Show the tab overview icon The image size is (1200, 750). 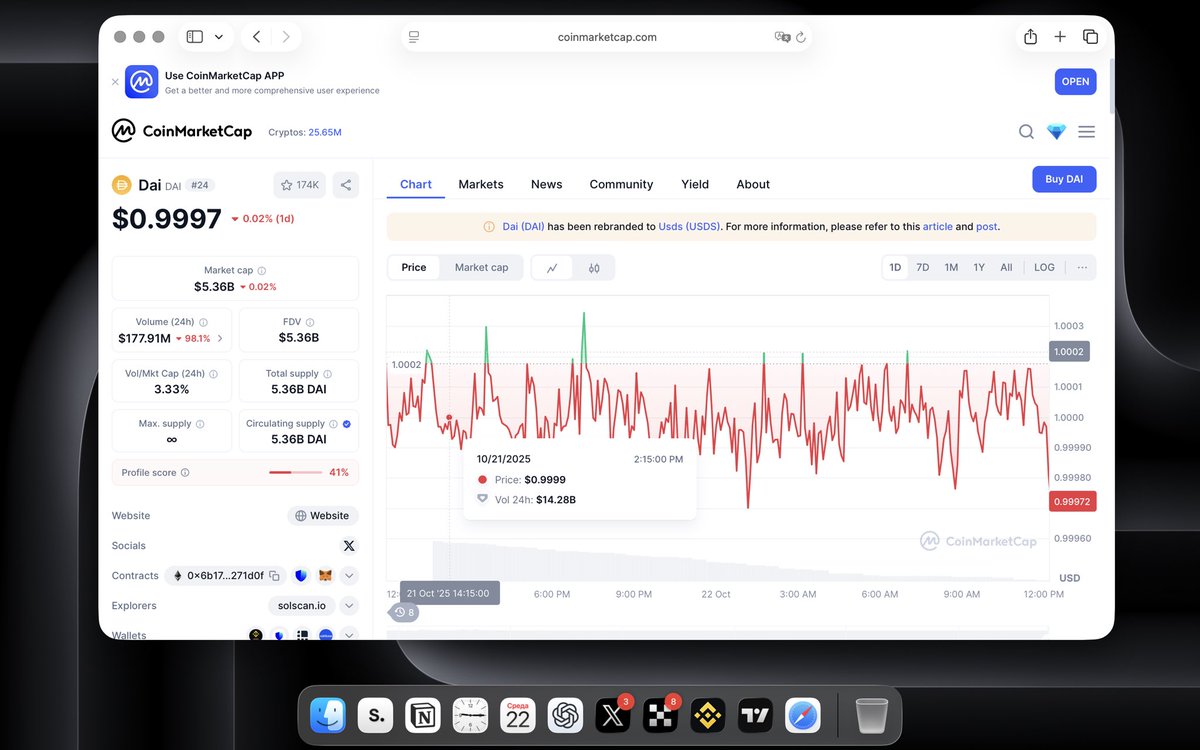click(x=1090, y=37)
